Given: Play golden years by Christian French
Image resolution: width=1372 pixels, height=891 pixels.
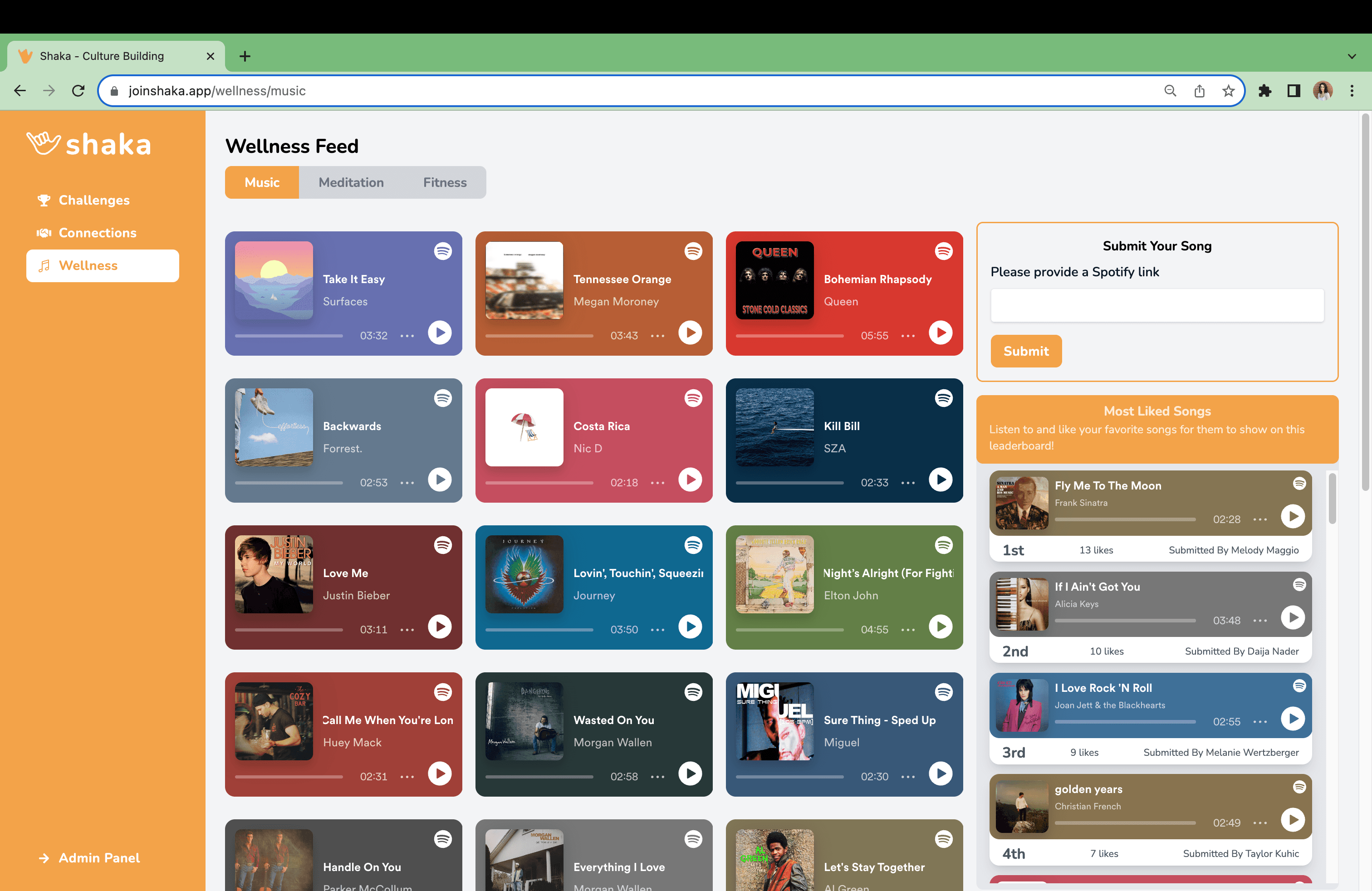Looking at the screenshot, I should [x=1293, y=819].
